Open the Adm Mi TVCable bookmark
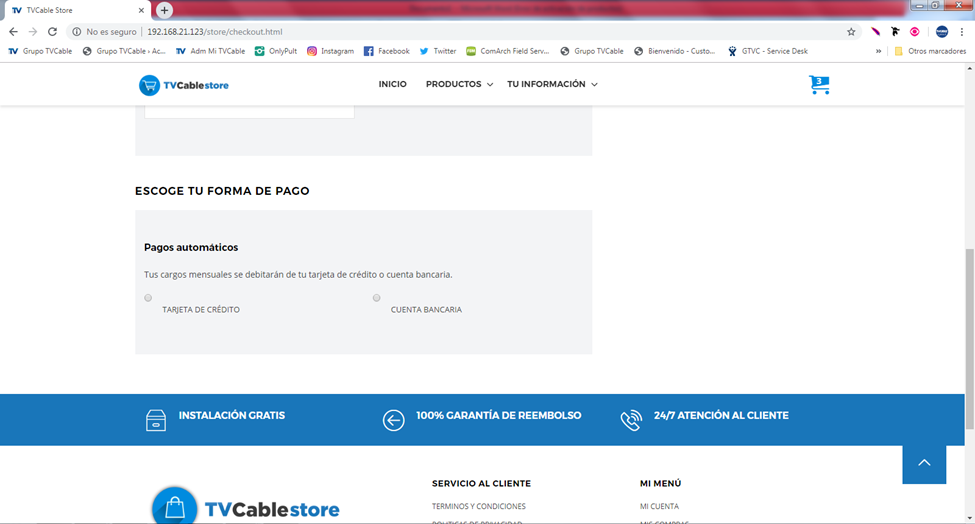Viewport: 975px width, 524px height. pyautogui.click(x=210, y=51)
